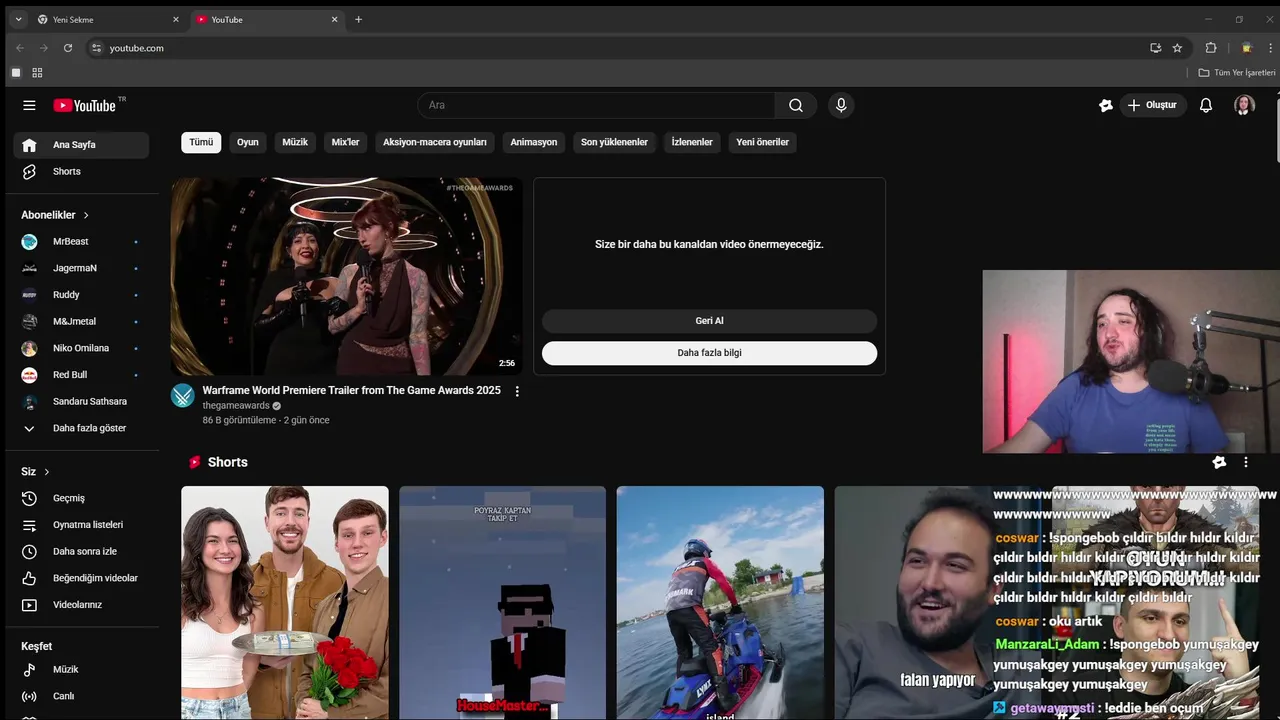Select Aksiyon-macera oyunları chip
This screenshot has width=1280, height=720.
(x=435, y=142)
